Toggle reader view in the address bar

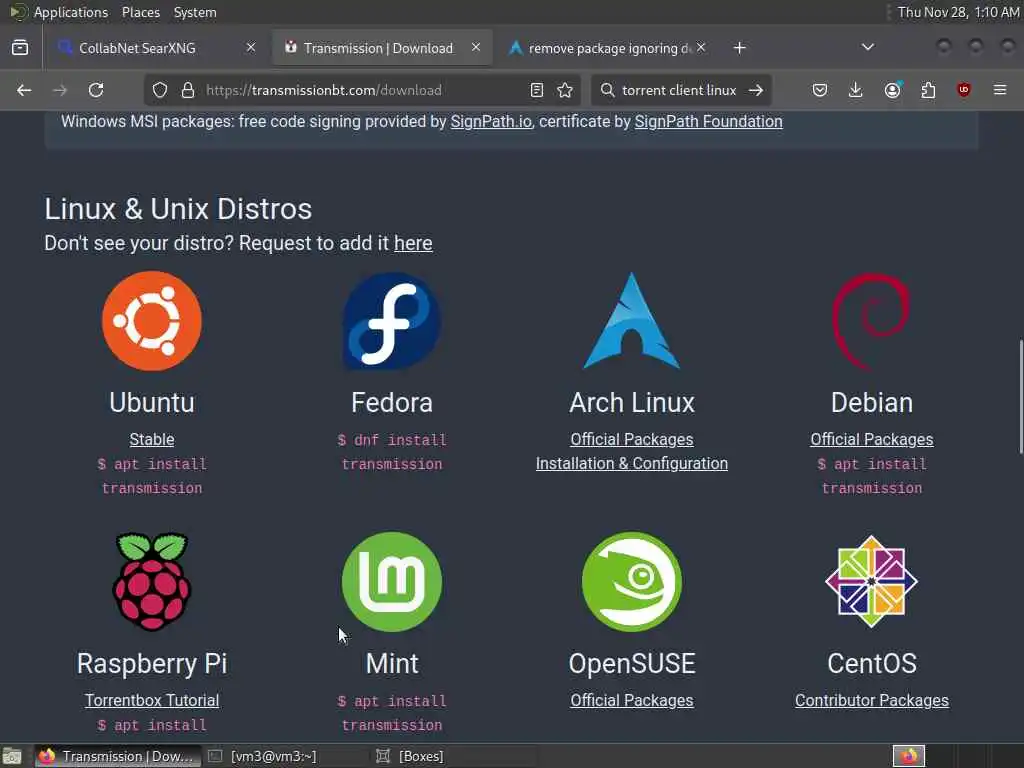coord(537,90)
